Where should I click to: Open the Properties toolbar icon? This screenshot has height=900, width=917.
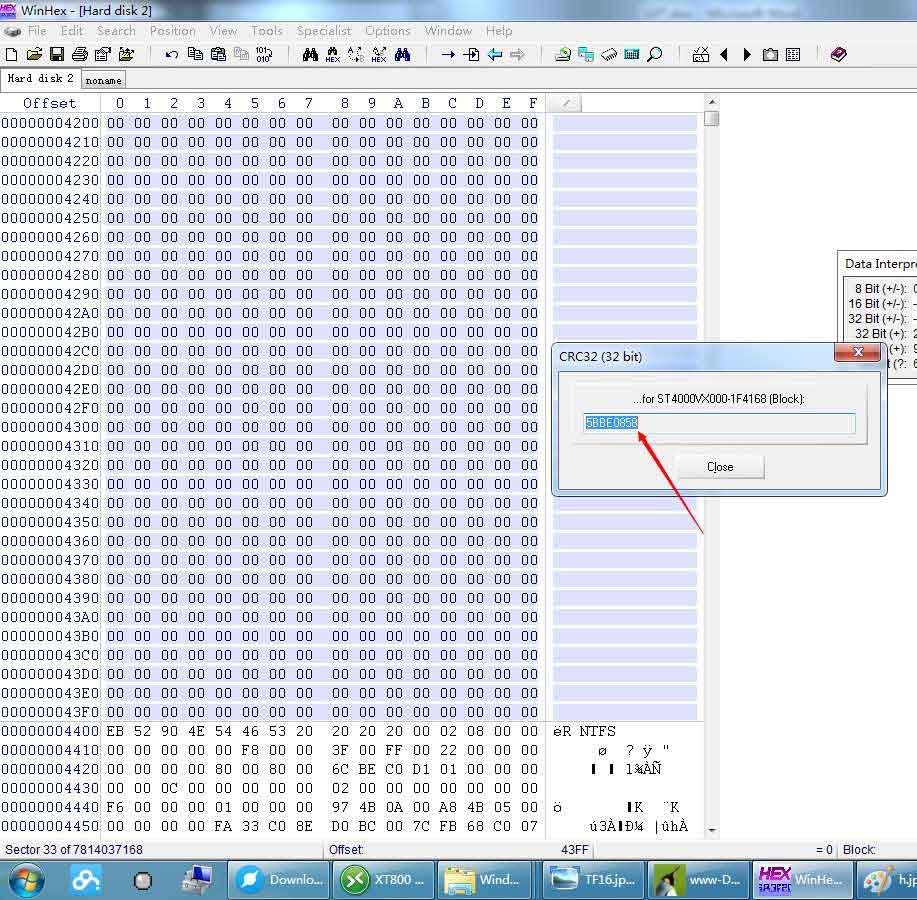pyautogui.click(x=103, y=54)
